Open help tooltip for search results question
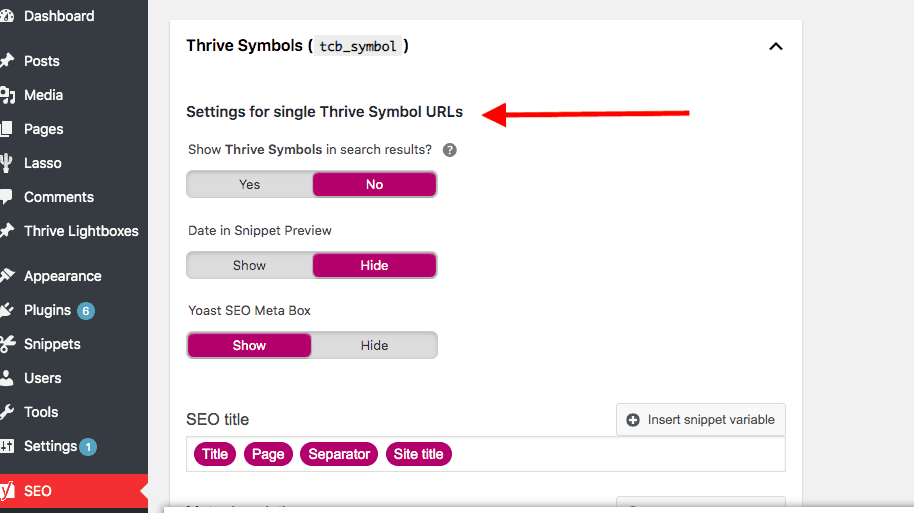The width and height of the screenshot is (914, 513). 449,150
